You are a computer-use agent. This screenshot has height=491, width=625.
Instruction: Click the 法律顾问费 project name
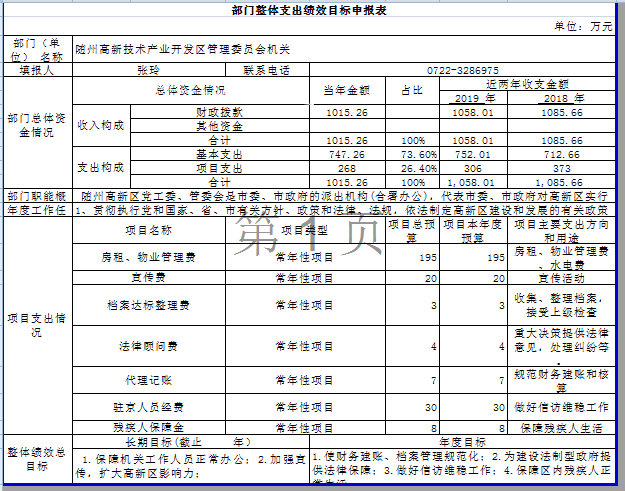pos(149,346)
